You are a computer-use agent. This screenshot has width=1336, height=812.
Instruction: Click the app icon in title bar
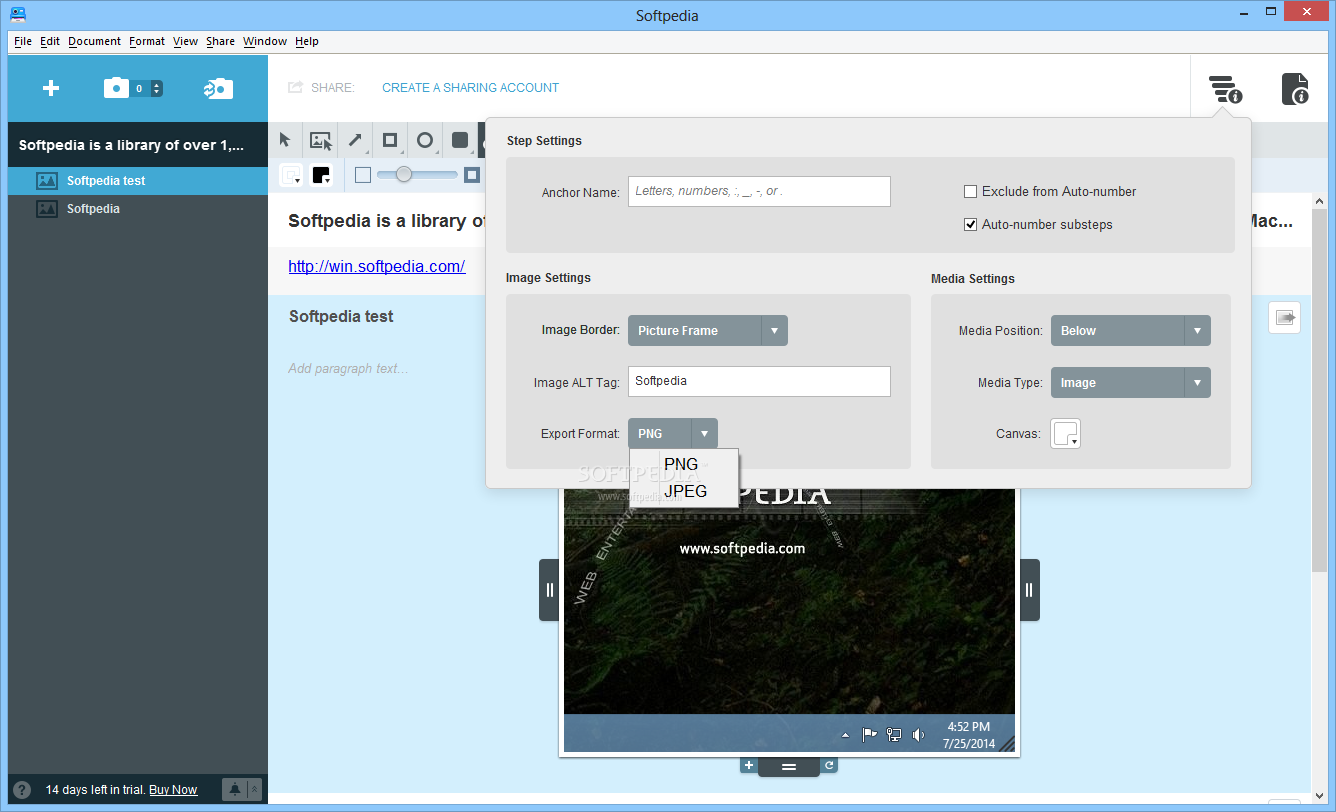click(x=18, y=15)
